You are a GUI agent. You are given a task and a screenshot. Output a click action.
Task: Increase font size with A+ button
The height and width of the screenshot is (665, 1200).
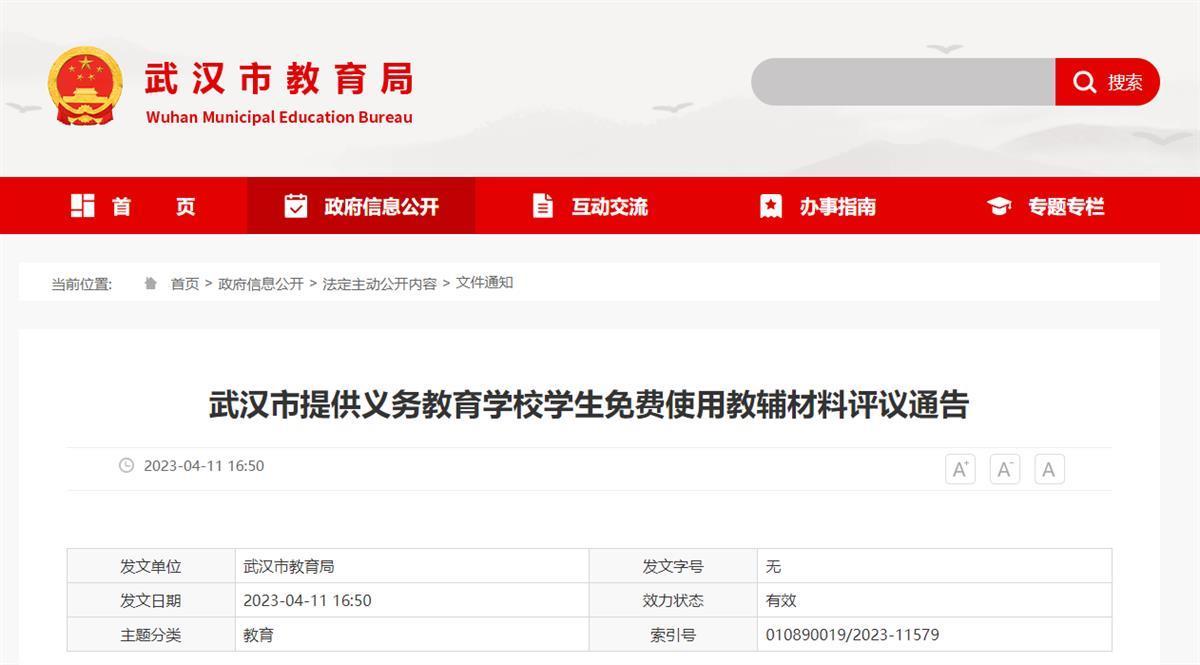pyautogui.click(x=960, y=469)
